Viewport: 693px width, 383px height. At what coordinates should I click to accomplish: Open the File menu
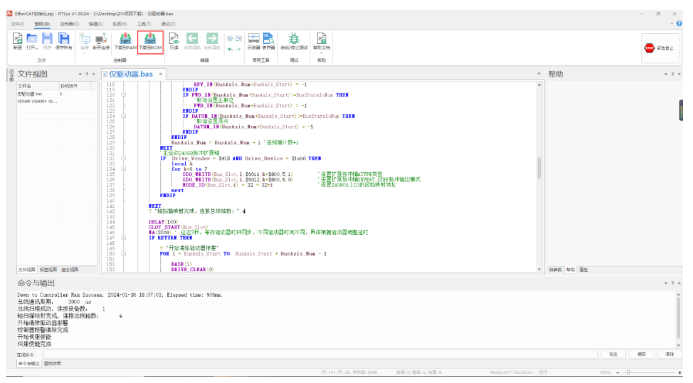pos(17,24)
